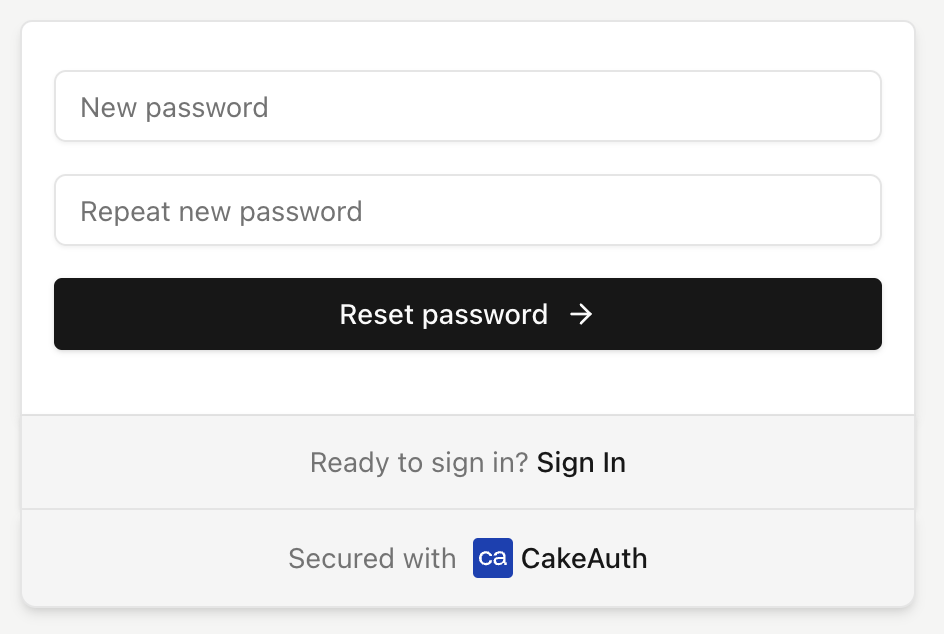Click the 'New password' placeholder text
Image resolution: width=944 pixels, height=634 pixels.
[x=174, y=108]
